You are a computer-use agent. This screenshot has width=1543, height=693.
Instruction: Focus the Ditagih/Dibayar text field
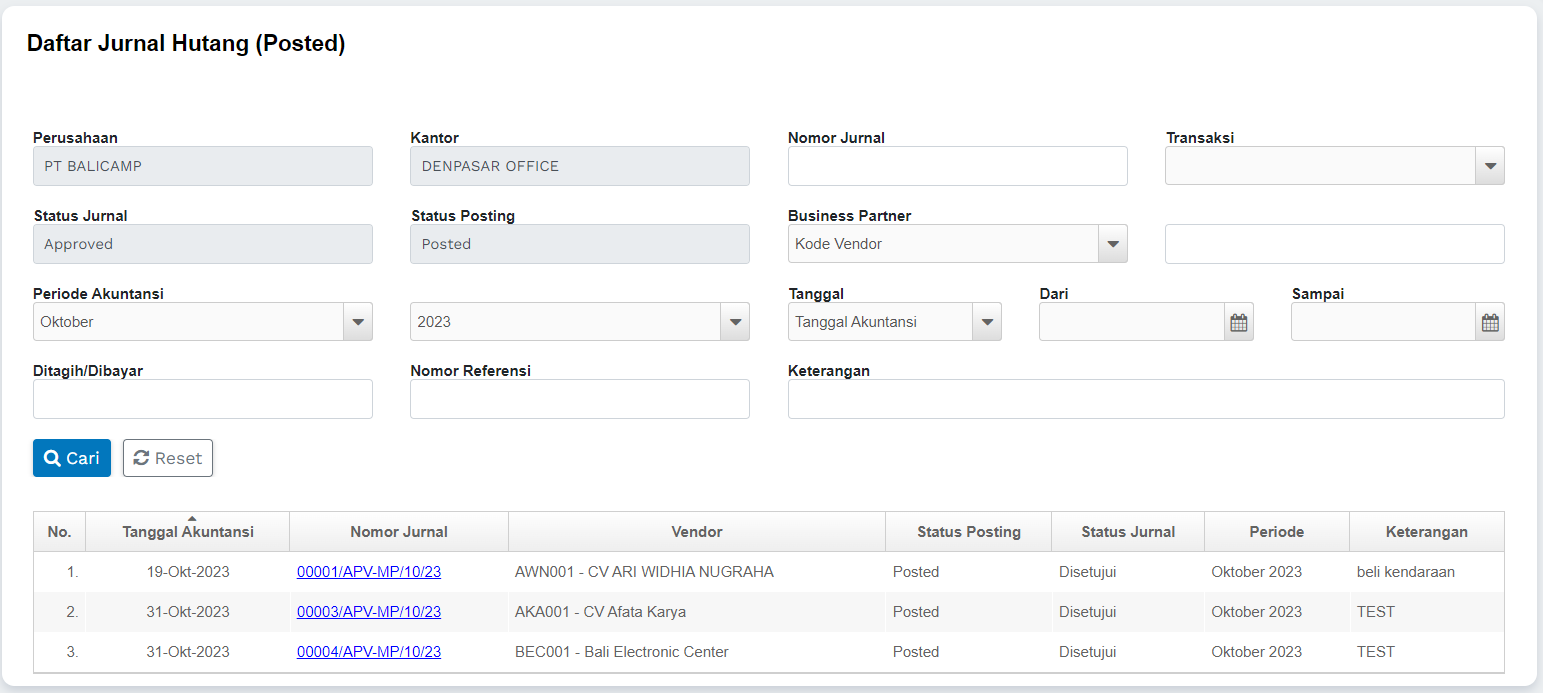click(203, 399)
